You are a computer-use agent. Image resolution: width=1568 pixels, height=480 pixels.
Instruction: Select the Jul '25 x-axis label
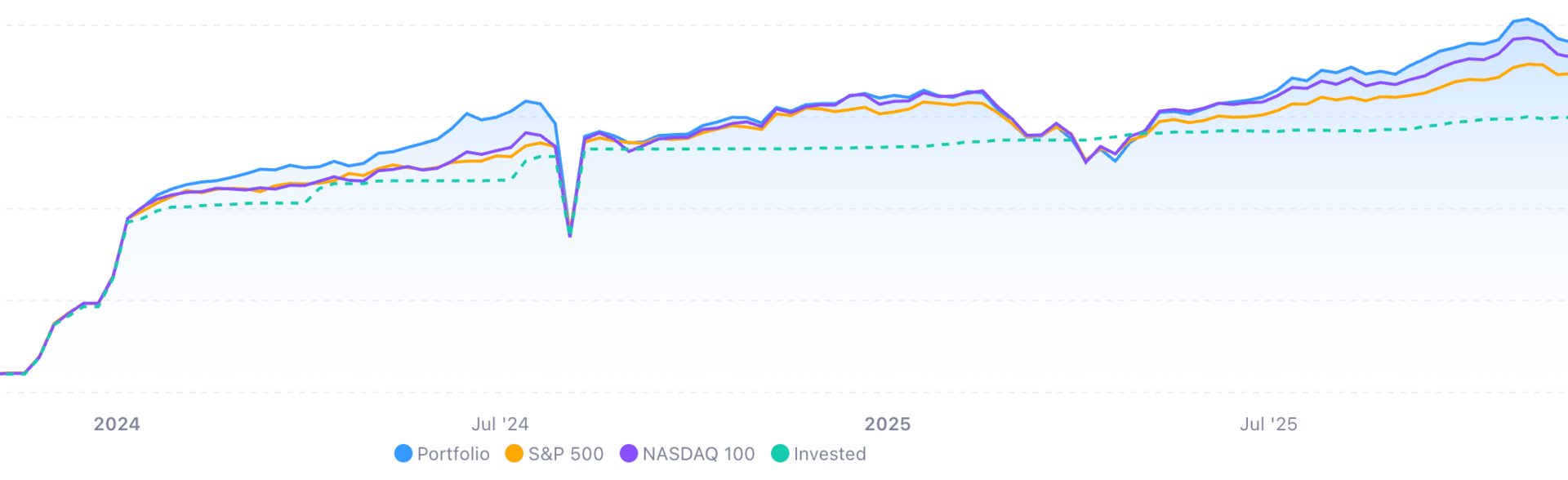point(1268,424)
